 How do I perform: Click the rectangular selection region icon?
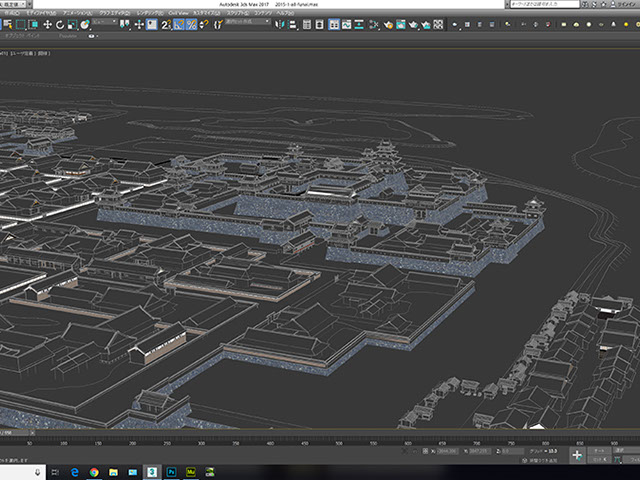[20, 24]
